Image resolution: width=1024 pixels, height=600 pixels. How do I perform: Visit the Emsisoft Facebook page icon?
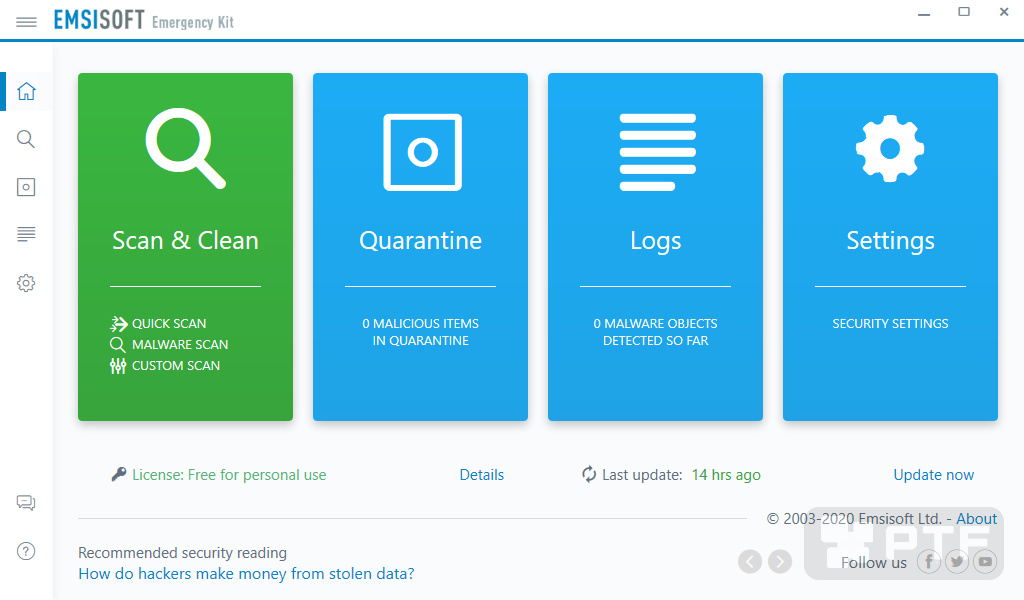click(929, 561)
